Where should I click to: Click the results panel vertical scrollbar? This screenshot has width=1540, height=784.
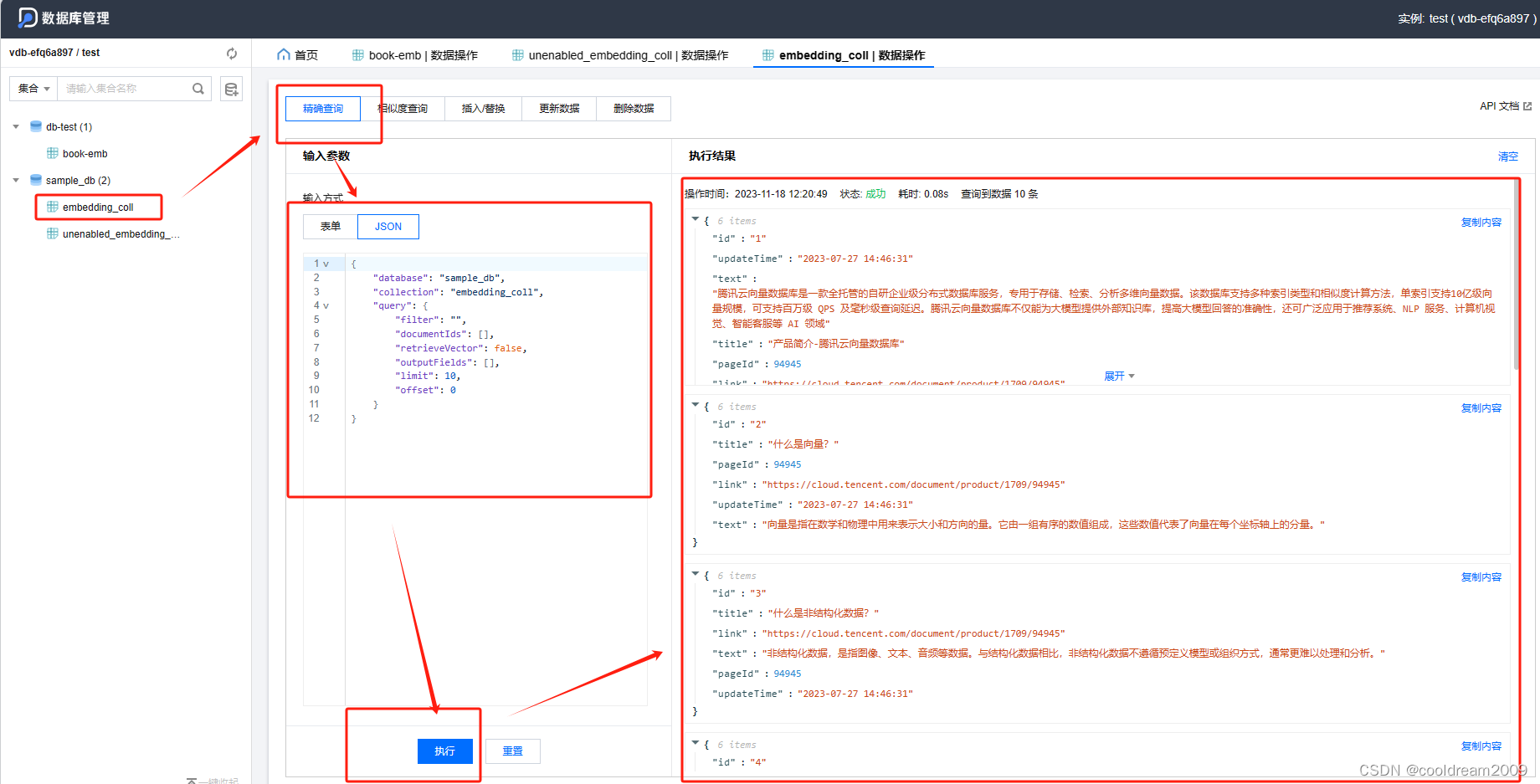(x=1516, y=276)
